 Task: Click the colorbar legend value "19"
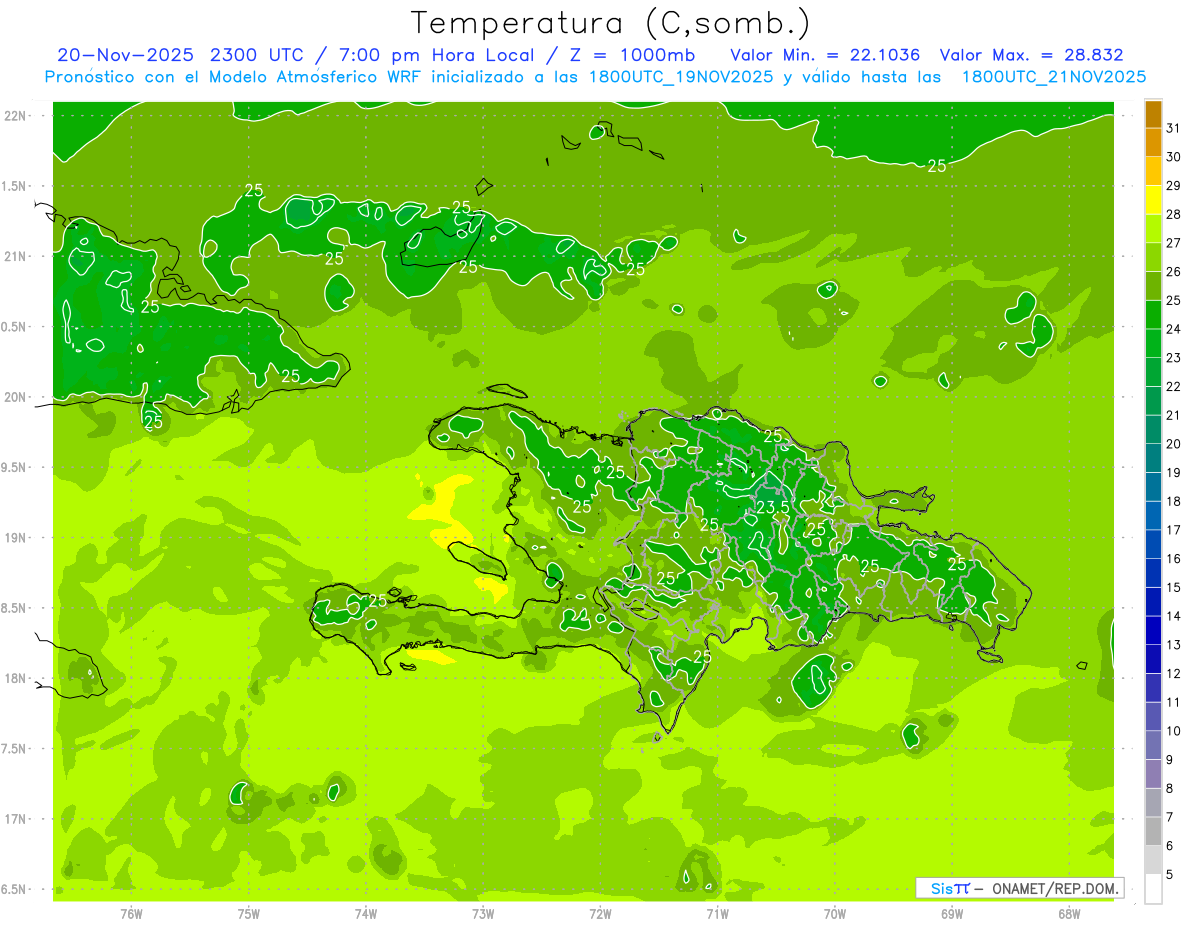1174,473
